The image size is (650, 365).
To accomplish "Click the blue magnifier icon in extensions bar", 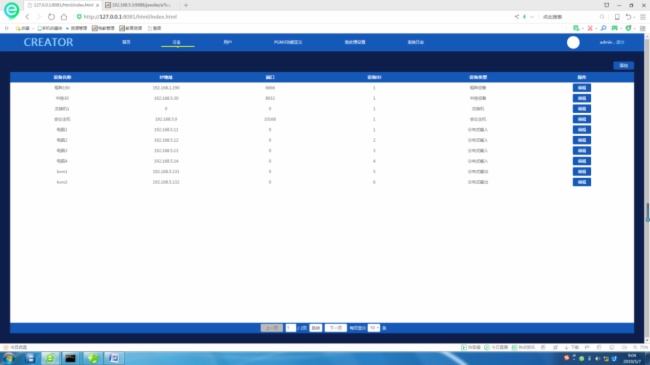I will 604,28.
